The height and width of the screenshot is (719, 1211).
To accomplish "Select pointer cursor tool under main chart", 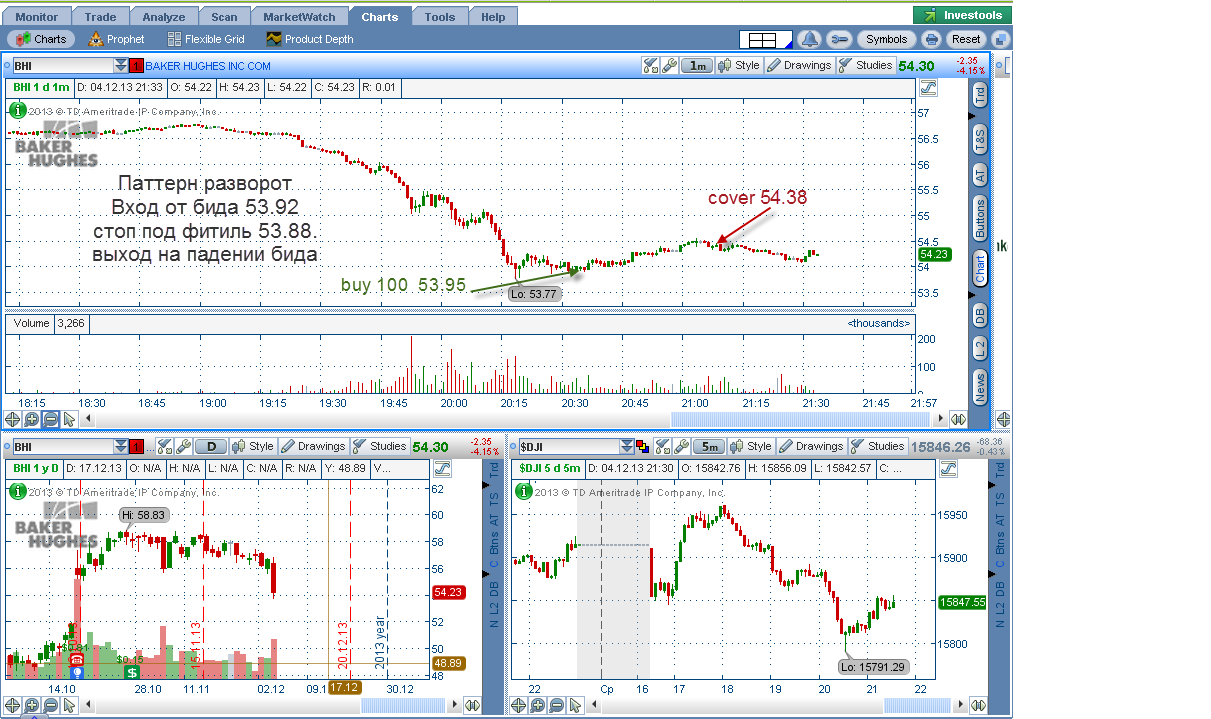I will [69, 419].
